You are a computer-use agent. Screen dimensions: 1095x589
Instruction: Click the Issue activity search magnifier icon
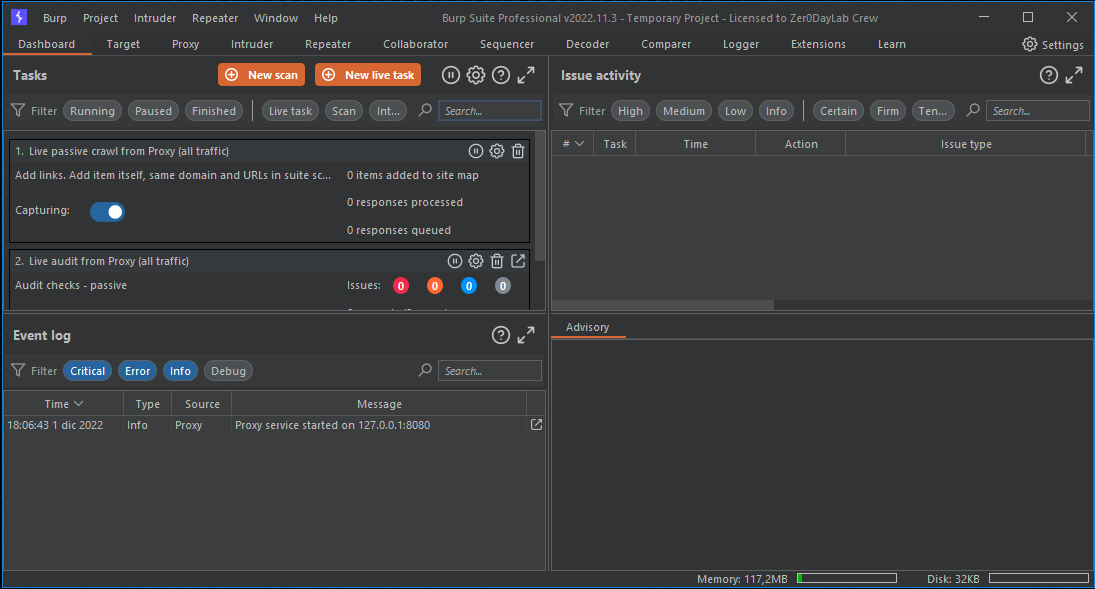point(973,110)
